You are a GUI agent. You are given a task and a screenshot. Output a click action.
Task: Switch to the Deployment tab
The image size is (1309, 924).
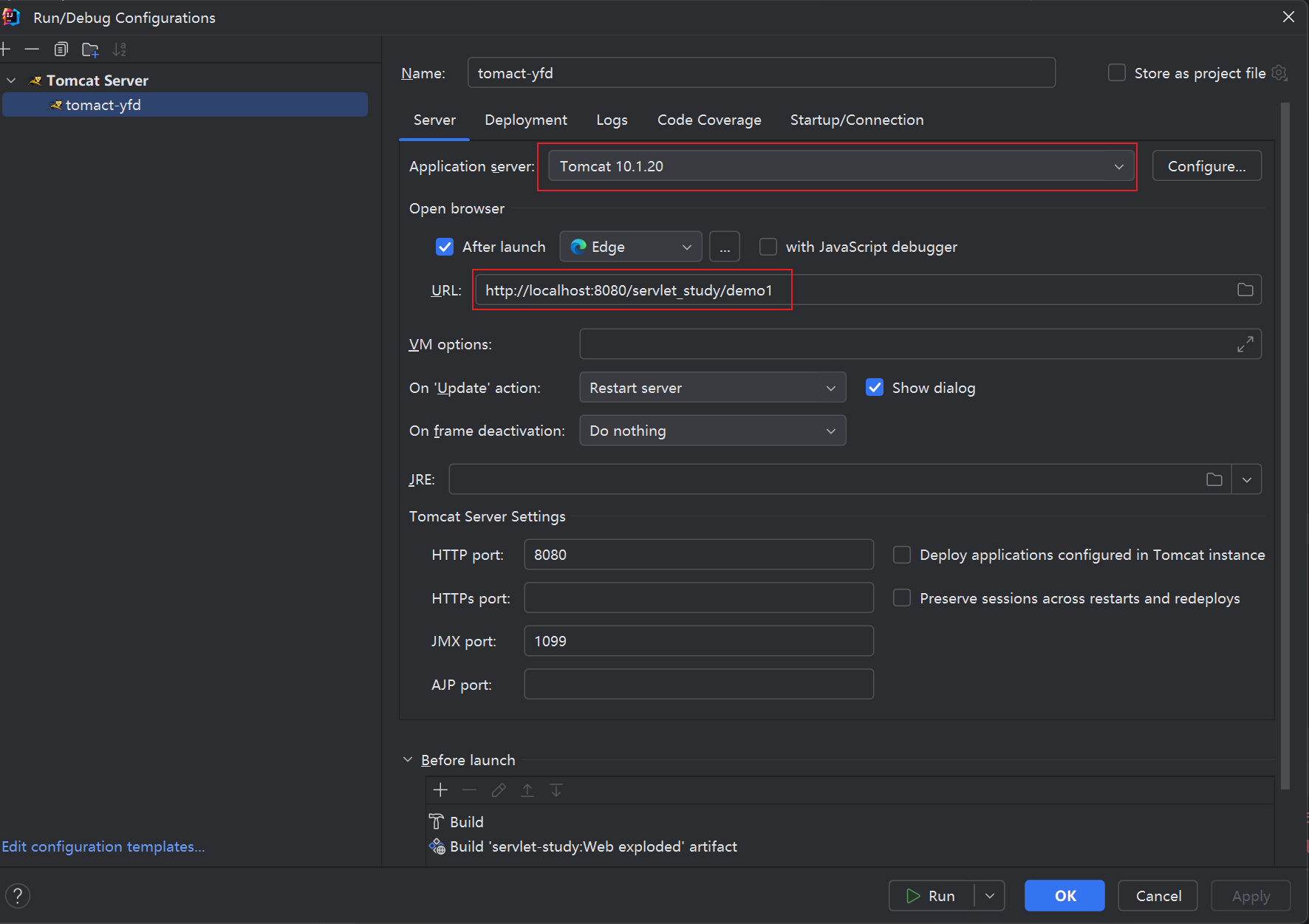(526, 120)
